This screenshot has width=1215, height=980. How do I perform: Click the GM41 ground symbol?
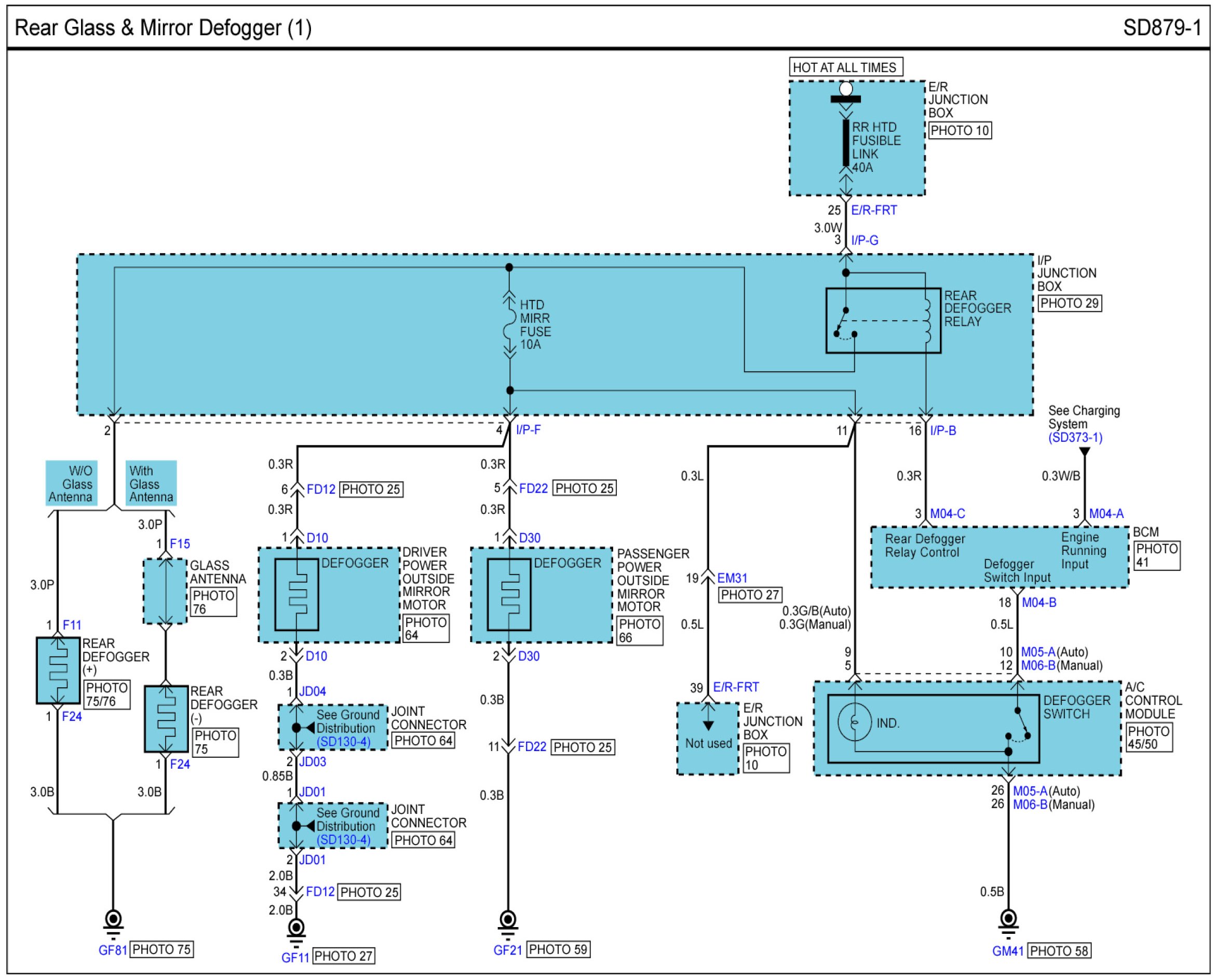tap(1008, 920)
